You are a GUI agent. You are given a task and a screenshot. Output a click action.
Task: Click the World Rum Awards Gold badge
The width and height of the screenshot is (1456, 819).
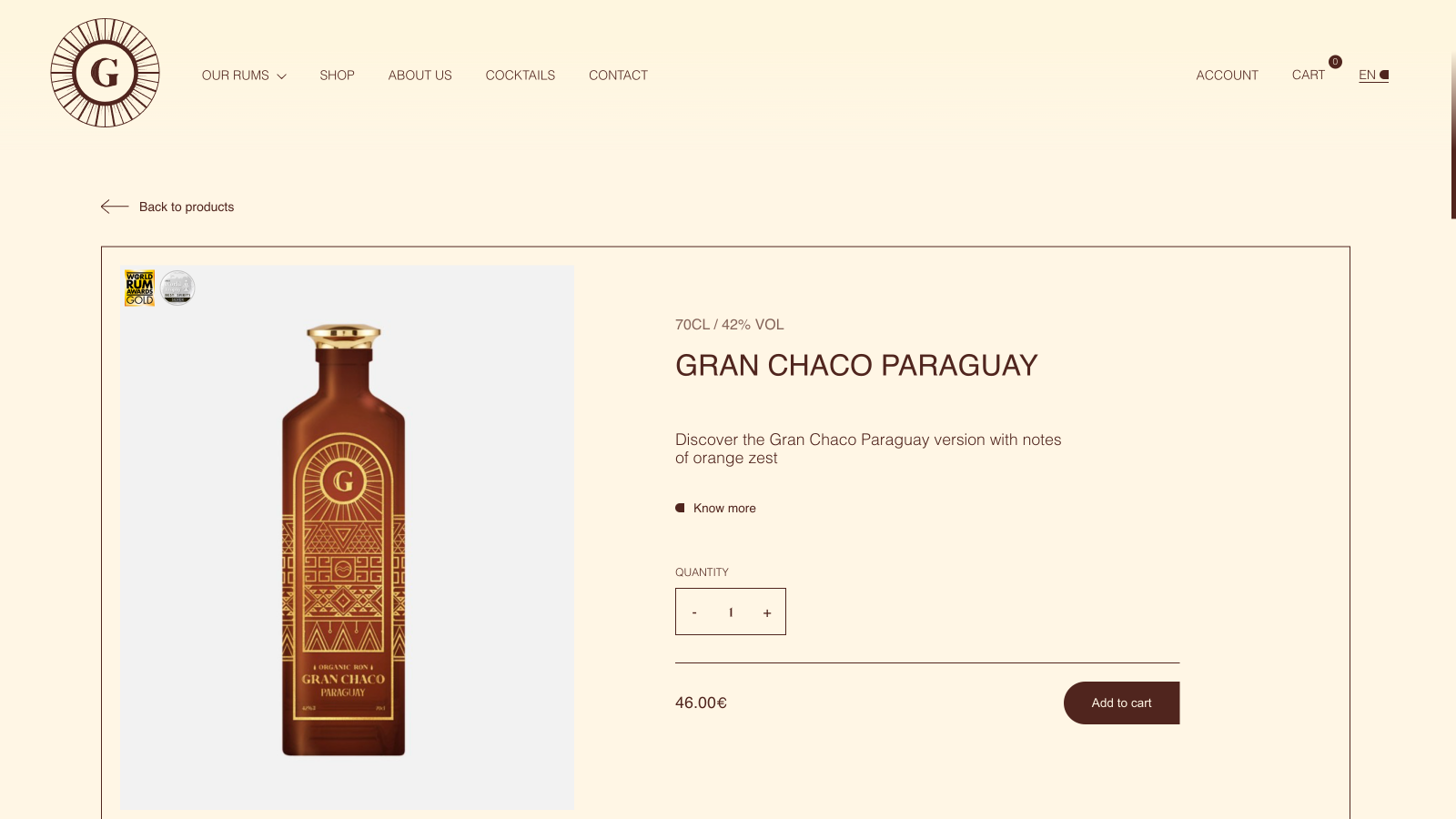click(139, 288)
